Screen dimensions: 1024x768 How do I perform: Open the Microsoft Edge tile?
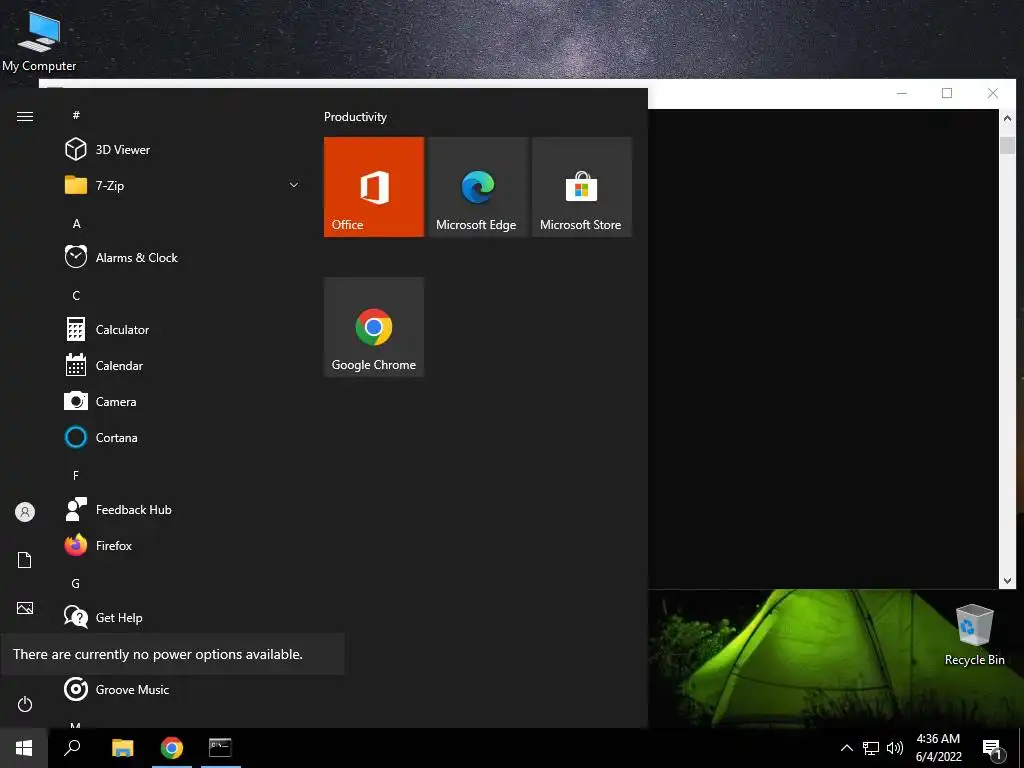(x=477, y=187)
